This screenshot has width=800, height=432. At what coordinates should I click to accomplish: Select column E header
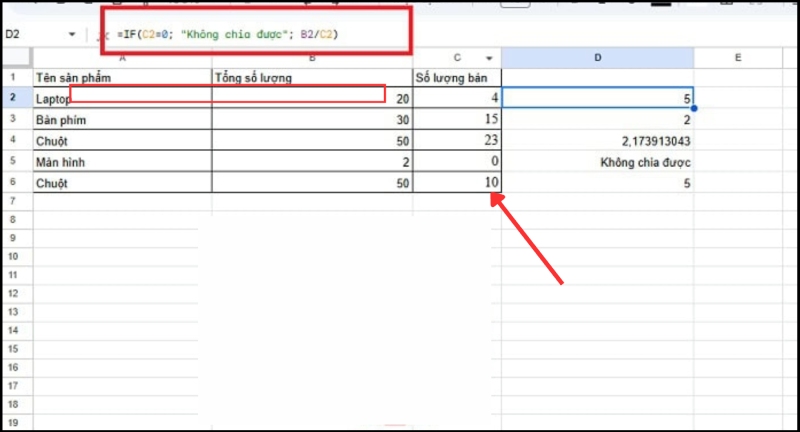point(737,58)
